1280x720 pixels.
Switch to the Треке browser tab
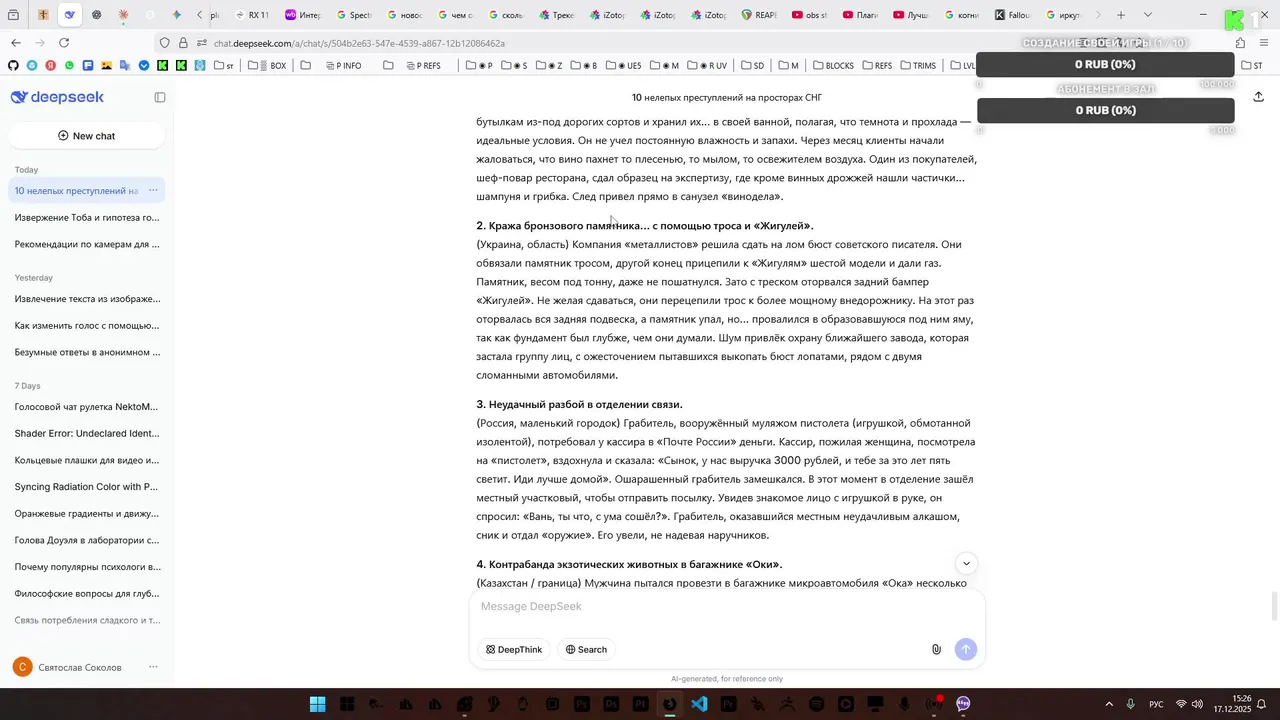tap(556, 15)
